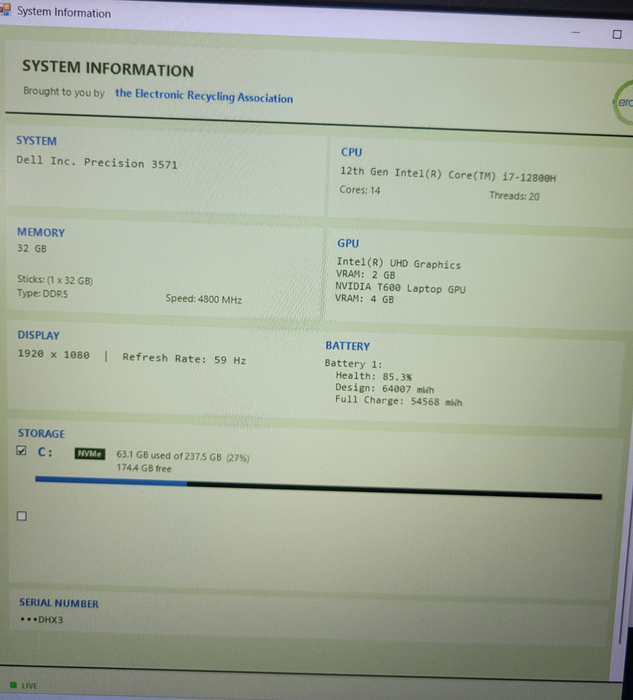Select the CPU name '12th Gen Intel(R) Core(TM) i7-12800H'
The image size is (633, 700).
448,175
